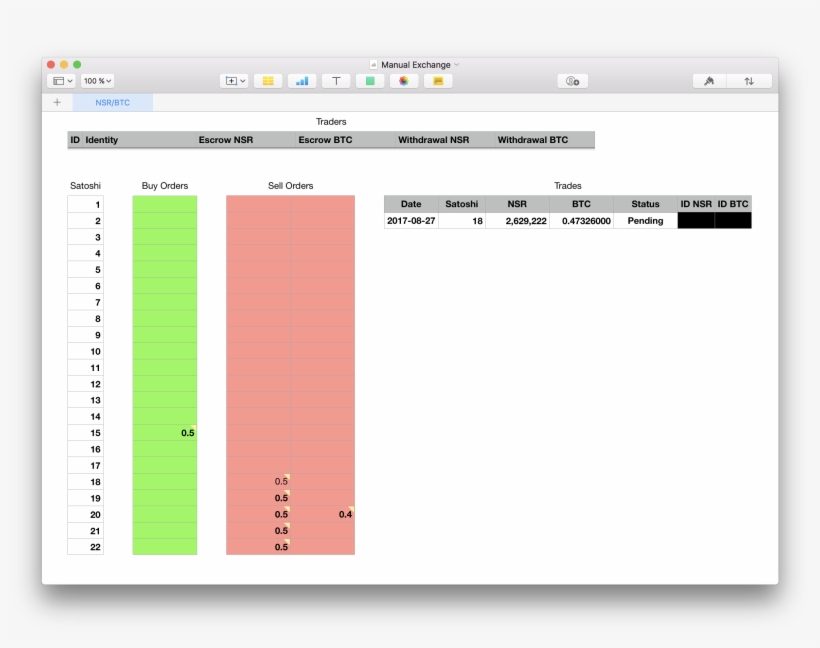Open the Collaborate button in the toolbar
Image resolution: width=820 pixels, height=648 pixels.
pyautogui.click(x=572, y=81)
